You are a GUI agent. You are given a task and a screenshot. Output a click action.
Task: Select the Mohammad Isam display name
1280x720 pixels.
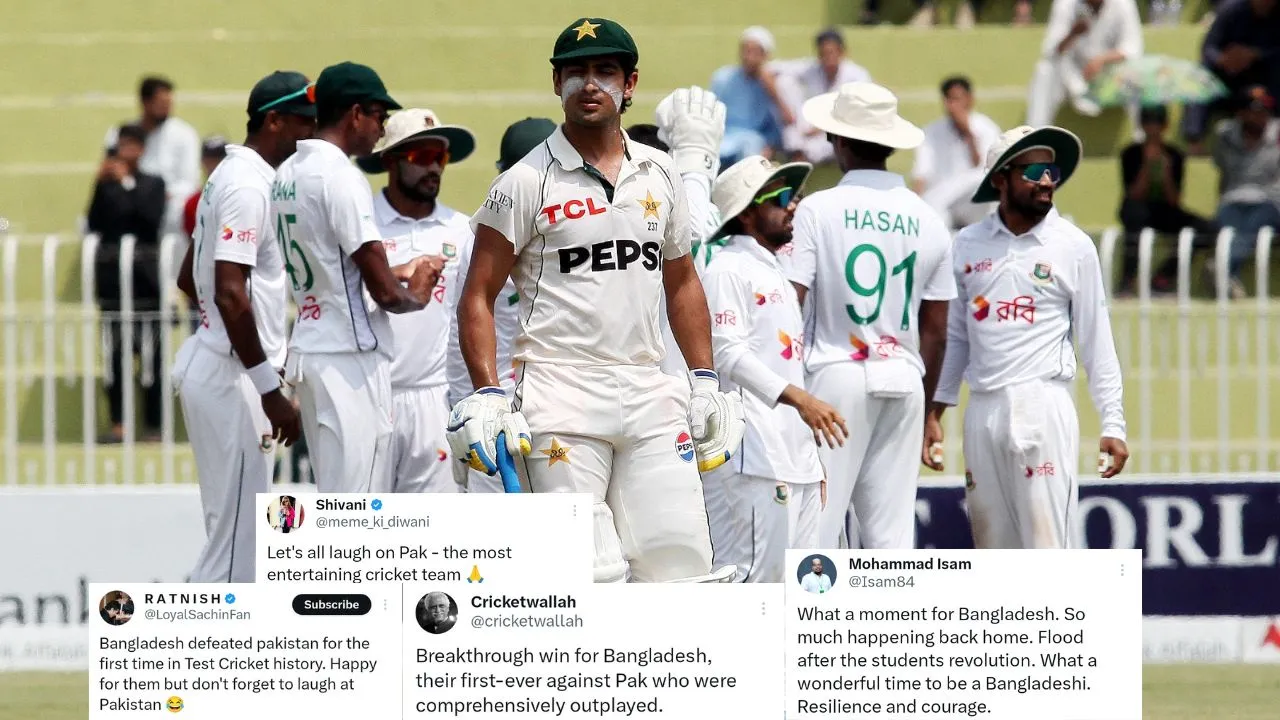tap(909, 564)
